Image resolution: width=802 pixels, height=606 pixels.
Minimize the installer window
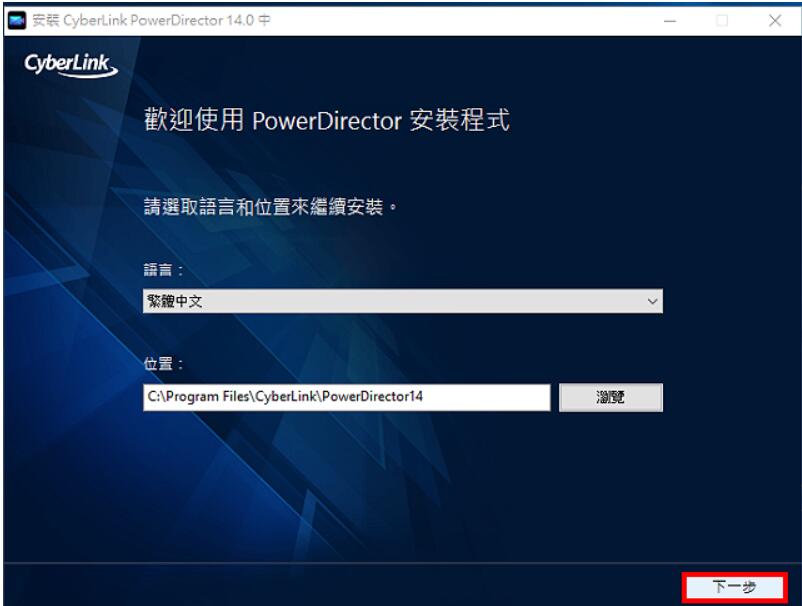tap(670, 21)
